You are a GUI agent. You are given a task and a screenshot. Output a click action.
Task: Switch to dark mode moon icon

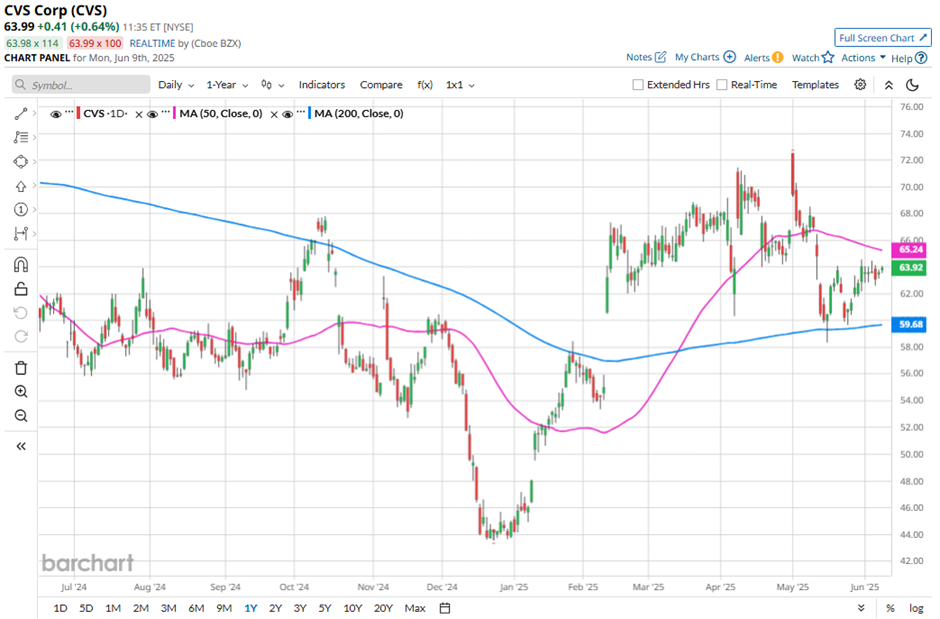(x=911, y=85)
